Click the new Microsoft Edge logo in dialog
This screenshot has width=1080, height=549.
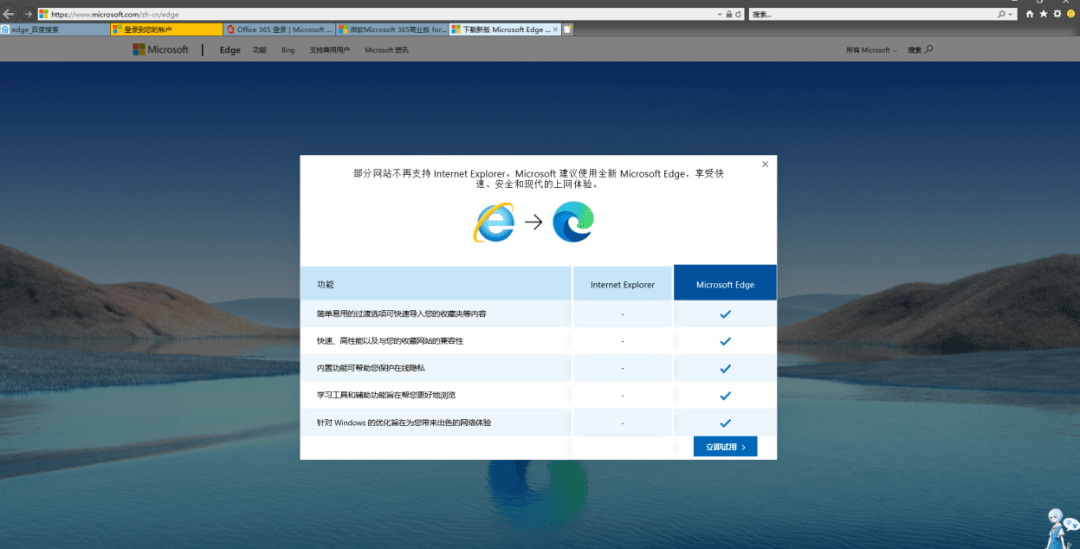point(573,222)
